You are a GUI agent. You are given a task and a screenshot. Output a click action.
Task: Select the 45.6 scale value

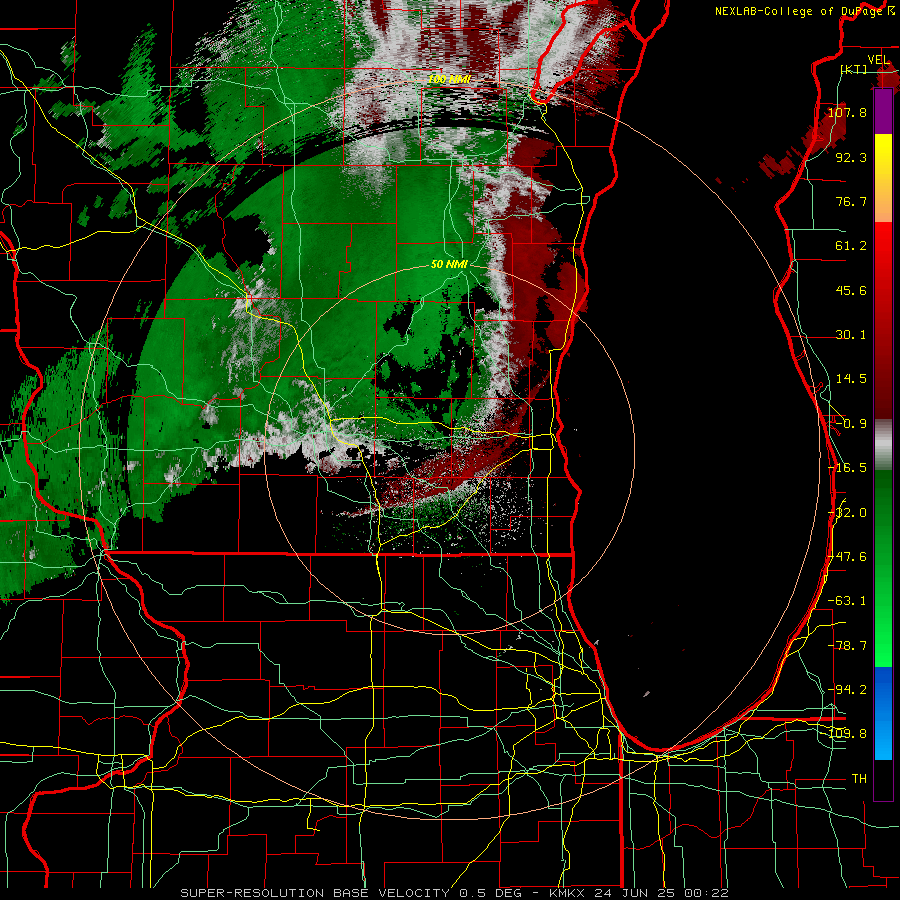point(851,290)
